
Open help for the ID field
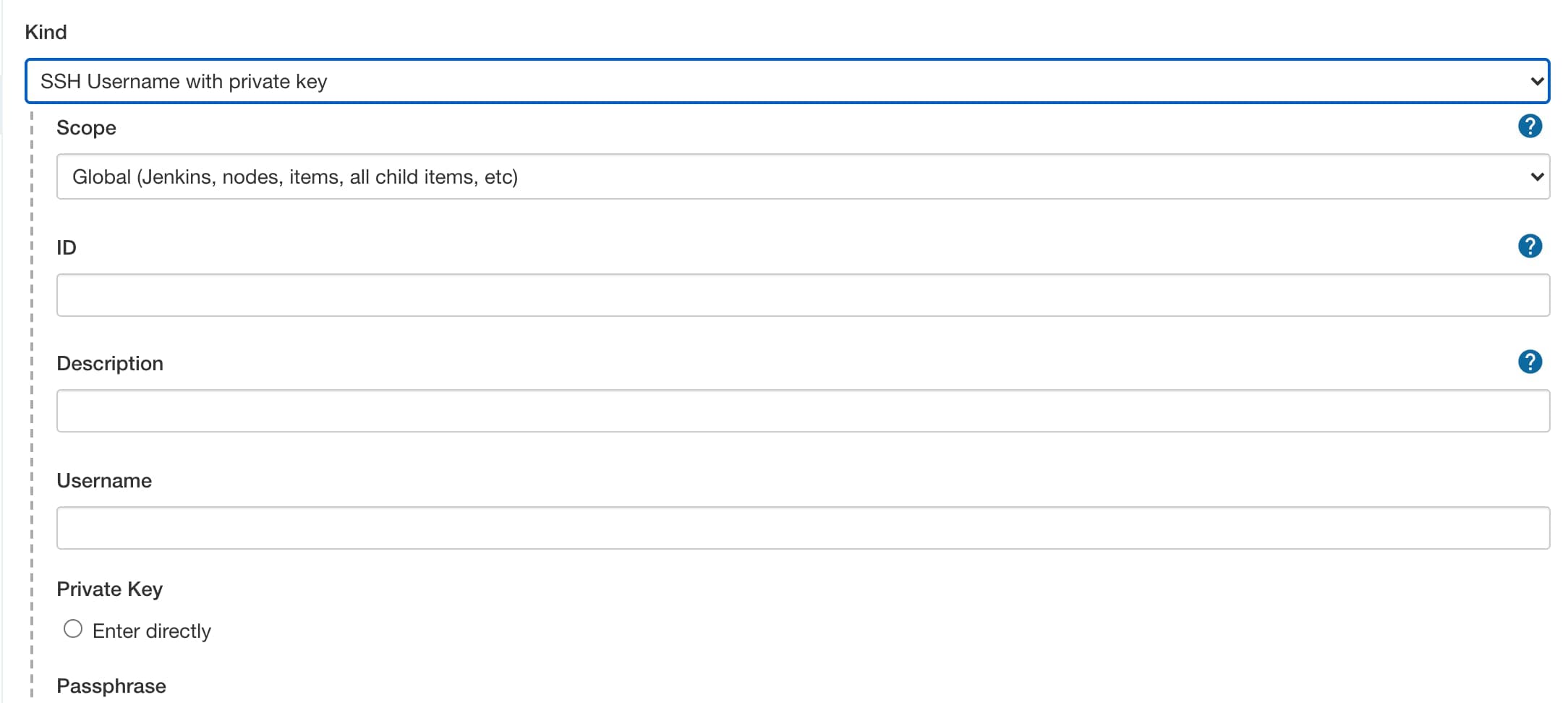pos(1530,246)
